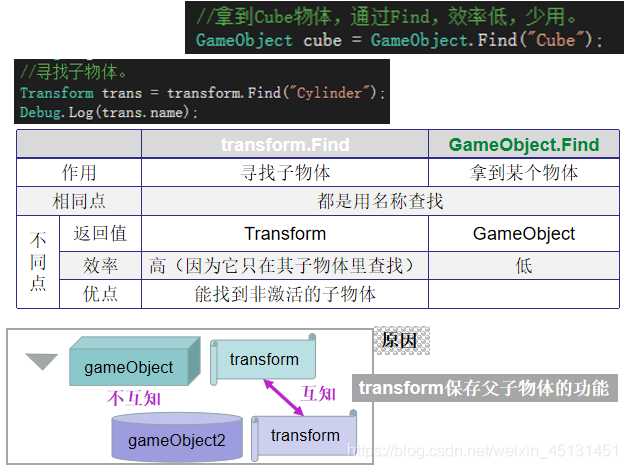Click the transform.Find("Cylinder") code line

click(202, 93)
